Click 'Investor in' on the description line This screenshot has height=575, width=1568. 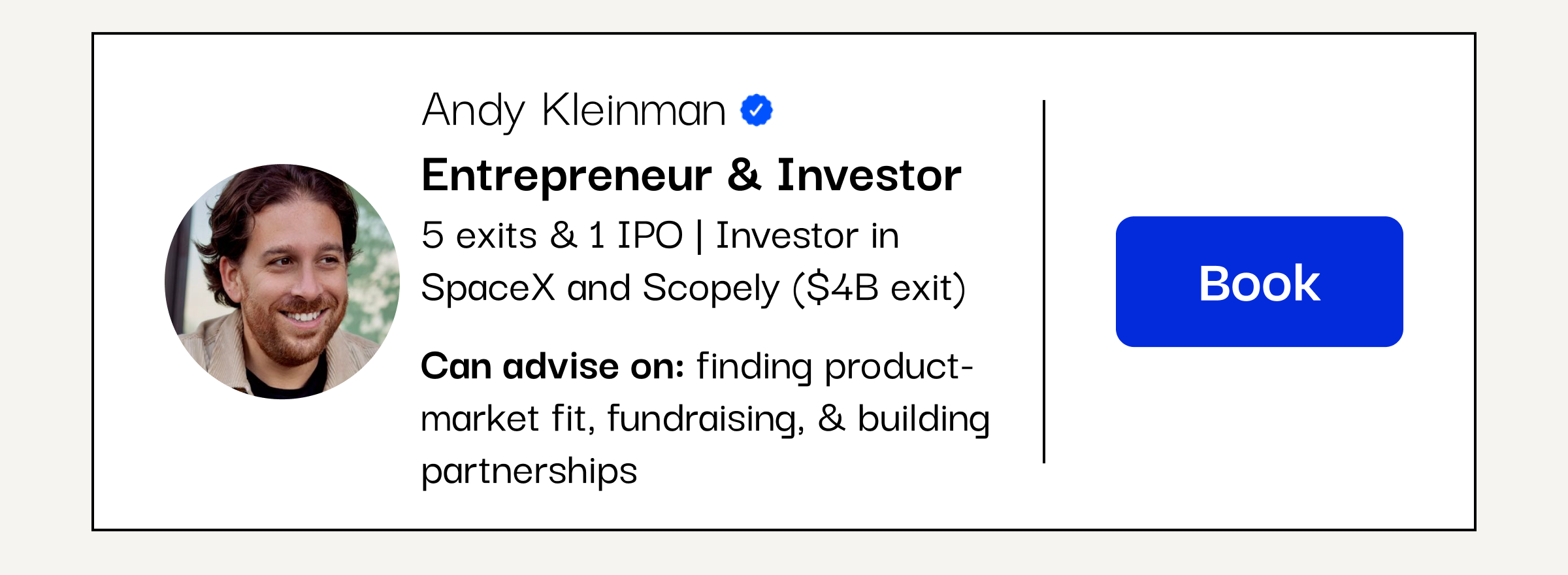click(x=808, y=235)
